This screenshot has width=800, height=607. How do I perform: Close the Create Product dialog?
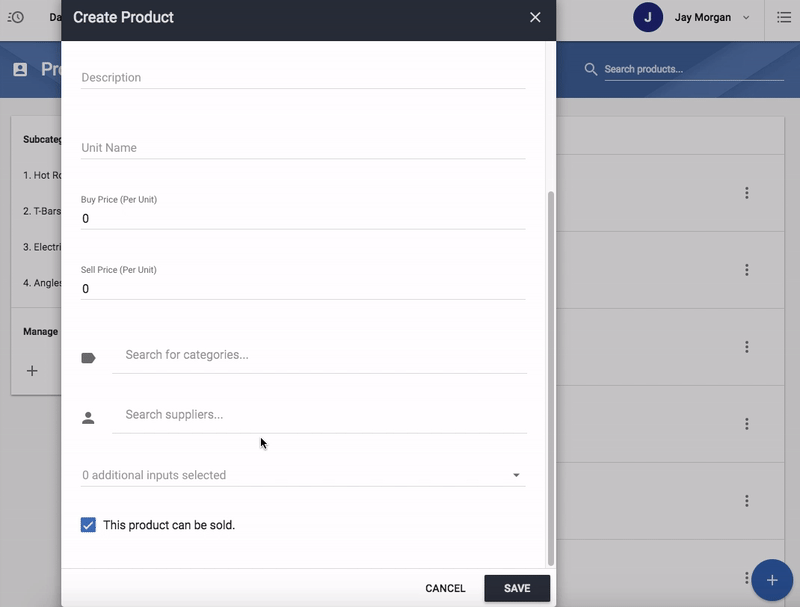tap(535, 18)
